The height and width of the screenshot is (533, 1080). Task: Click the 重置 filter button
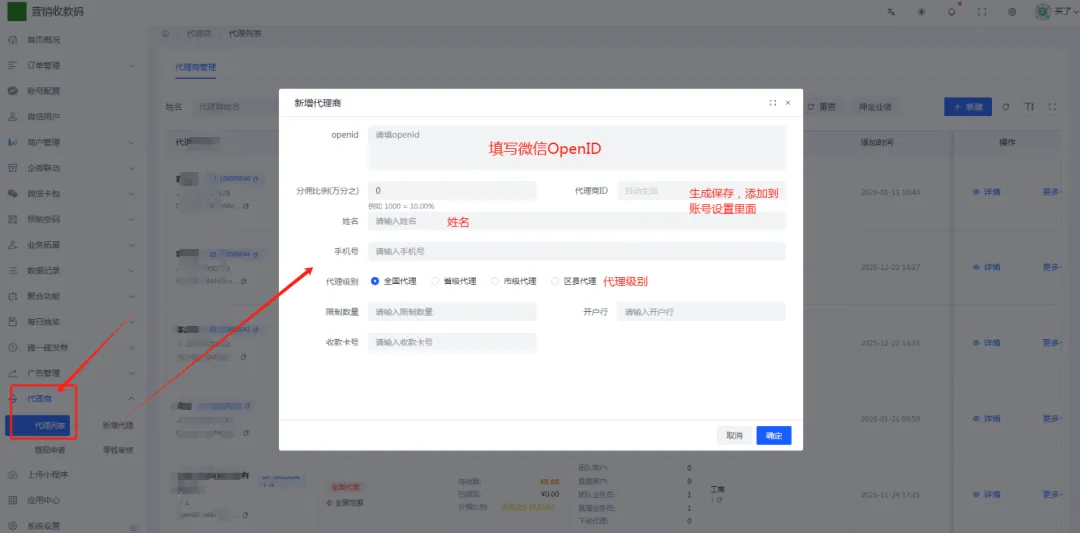point(821,107)
